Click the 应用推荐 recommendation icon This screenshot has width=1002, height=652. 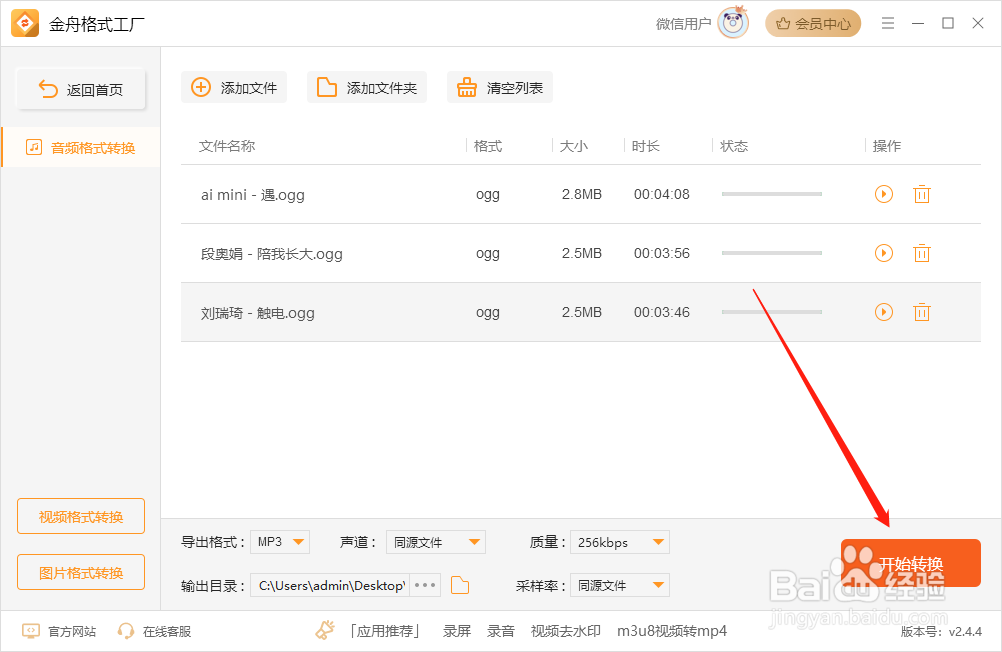[324, 631]
